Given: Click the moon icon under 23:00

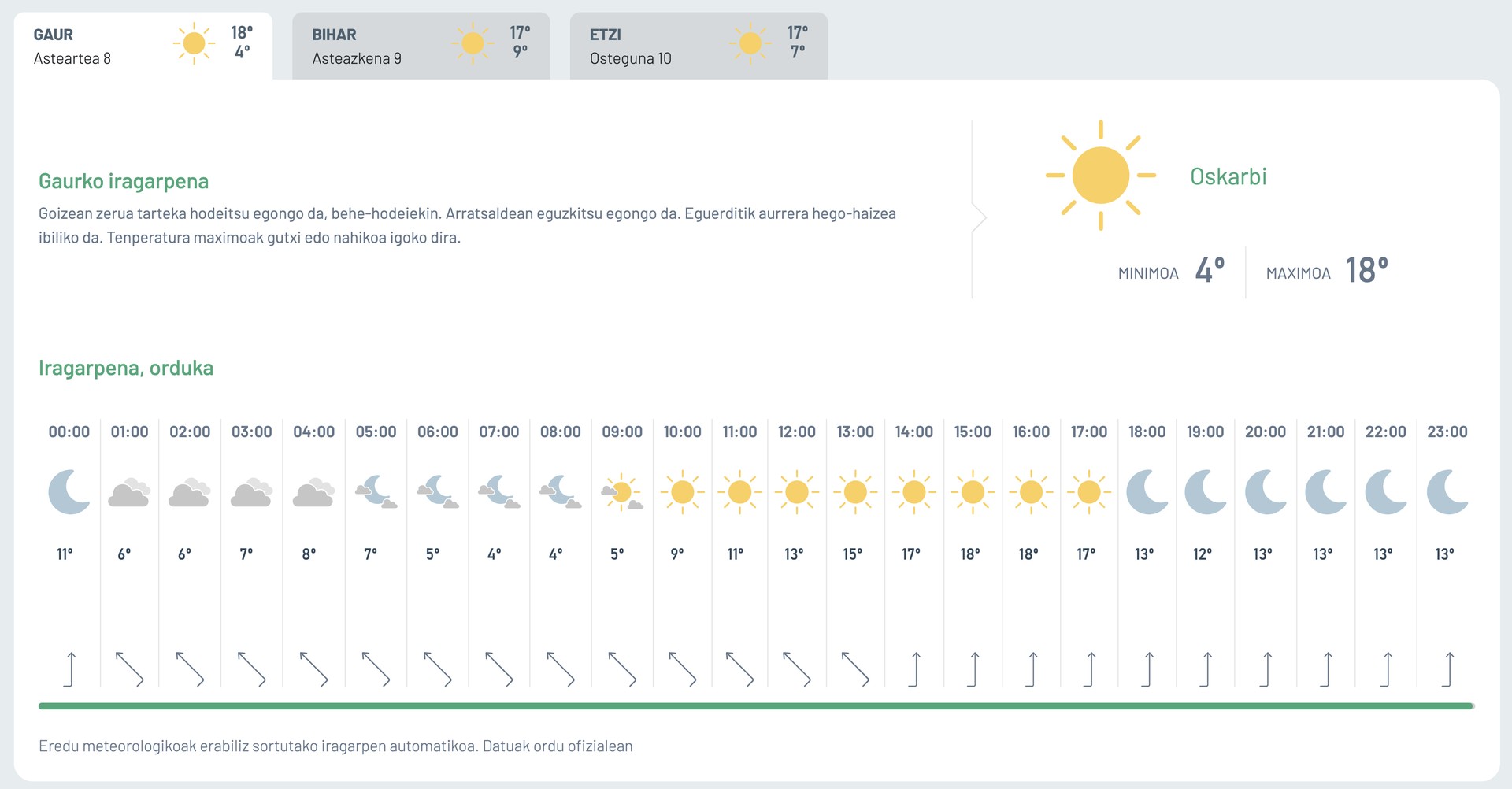Looking at the screenshot, I should tap(1447, 492).
